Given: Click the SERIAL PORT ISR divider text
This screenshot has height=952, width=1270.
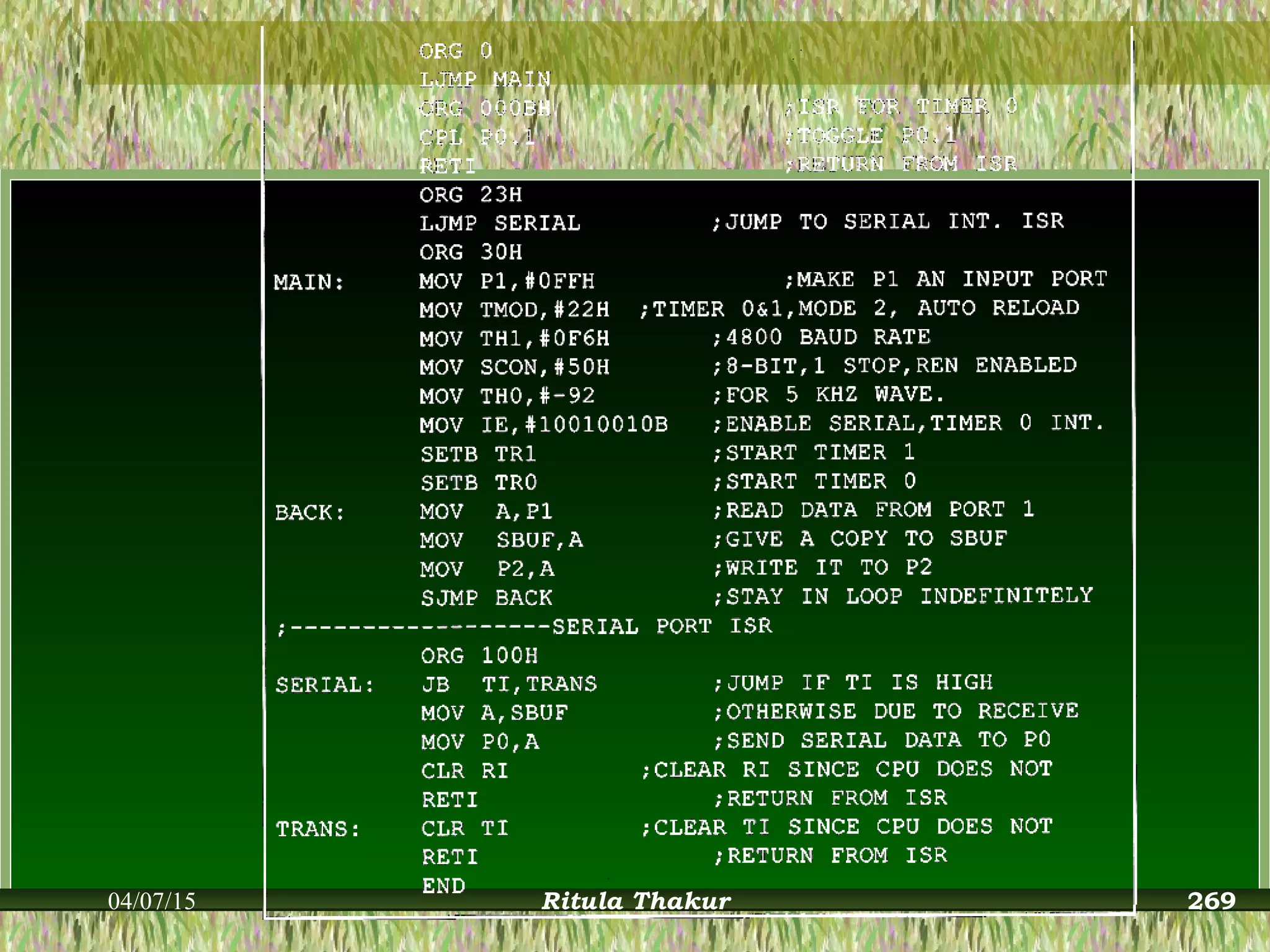Looking at the screenshot, I should click(662, 626).
